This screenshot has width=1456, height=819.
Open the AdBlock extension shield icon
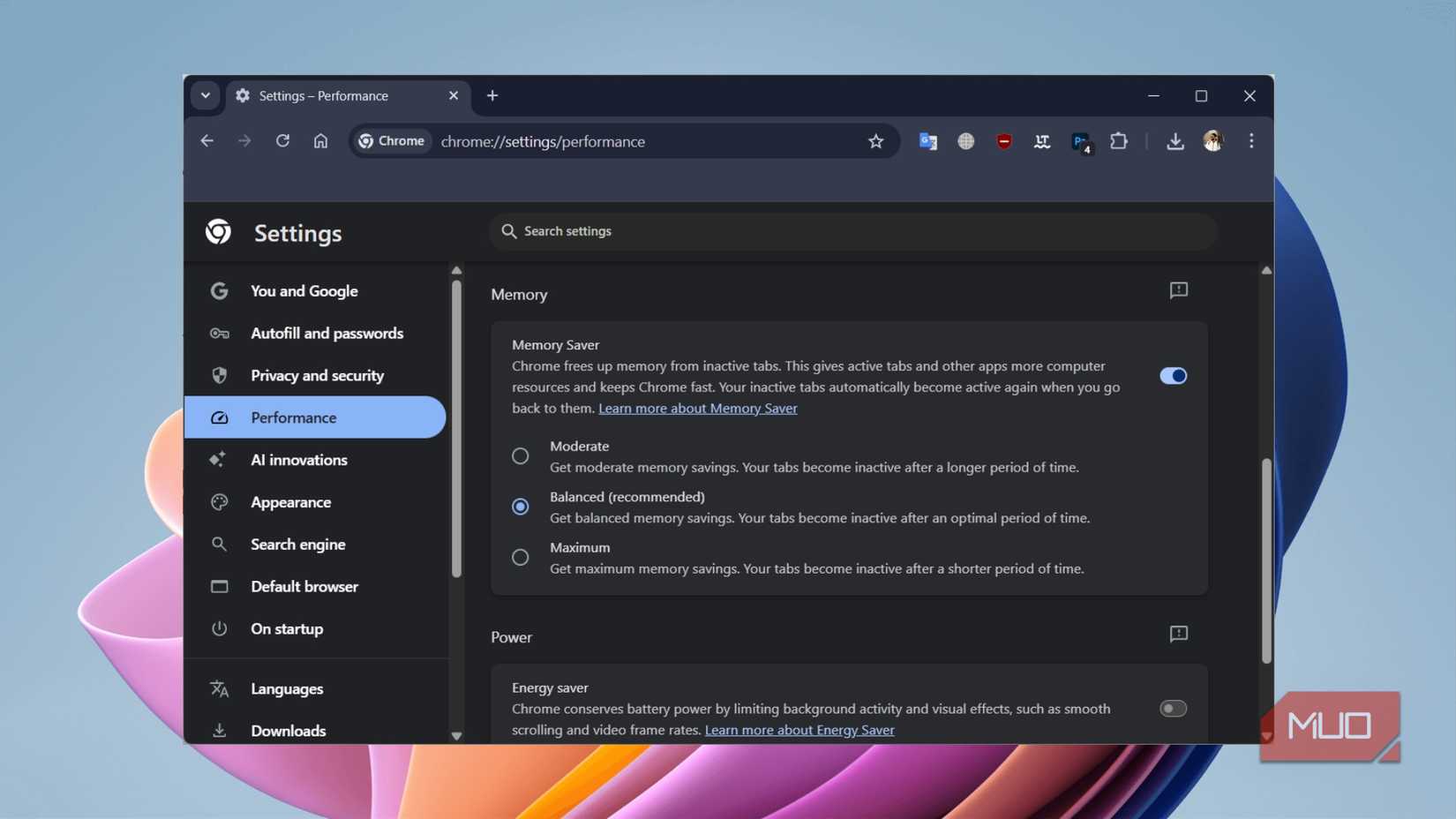click(1003, 141)
